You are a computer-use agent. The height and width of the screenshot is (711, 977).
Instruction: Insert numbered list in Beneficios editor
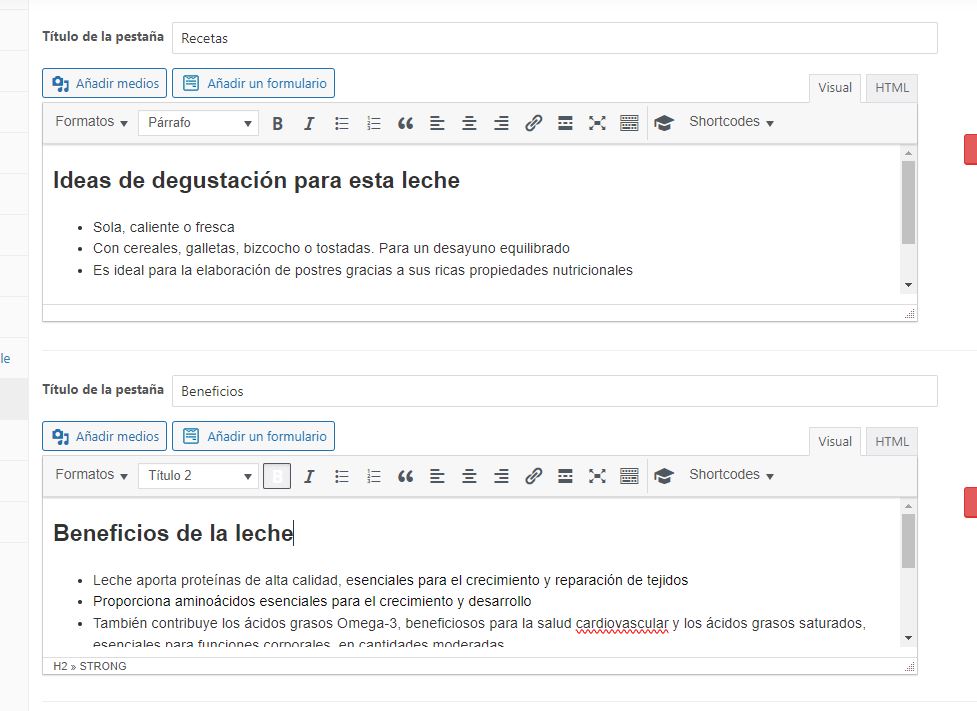373,476
